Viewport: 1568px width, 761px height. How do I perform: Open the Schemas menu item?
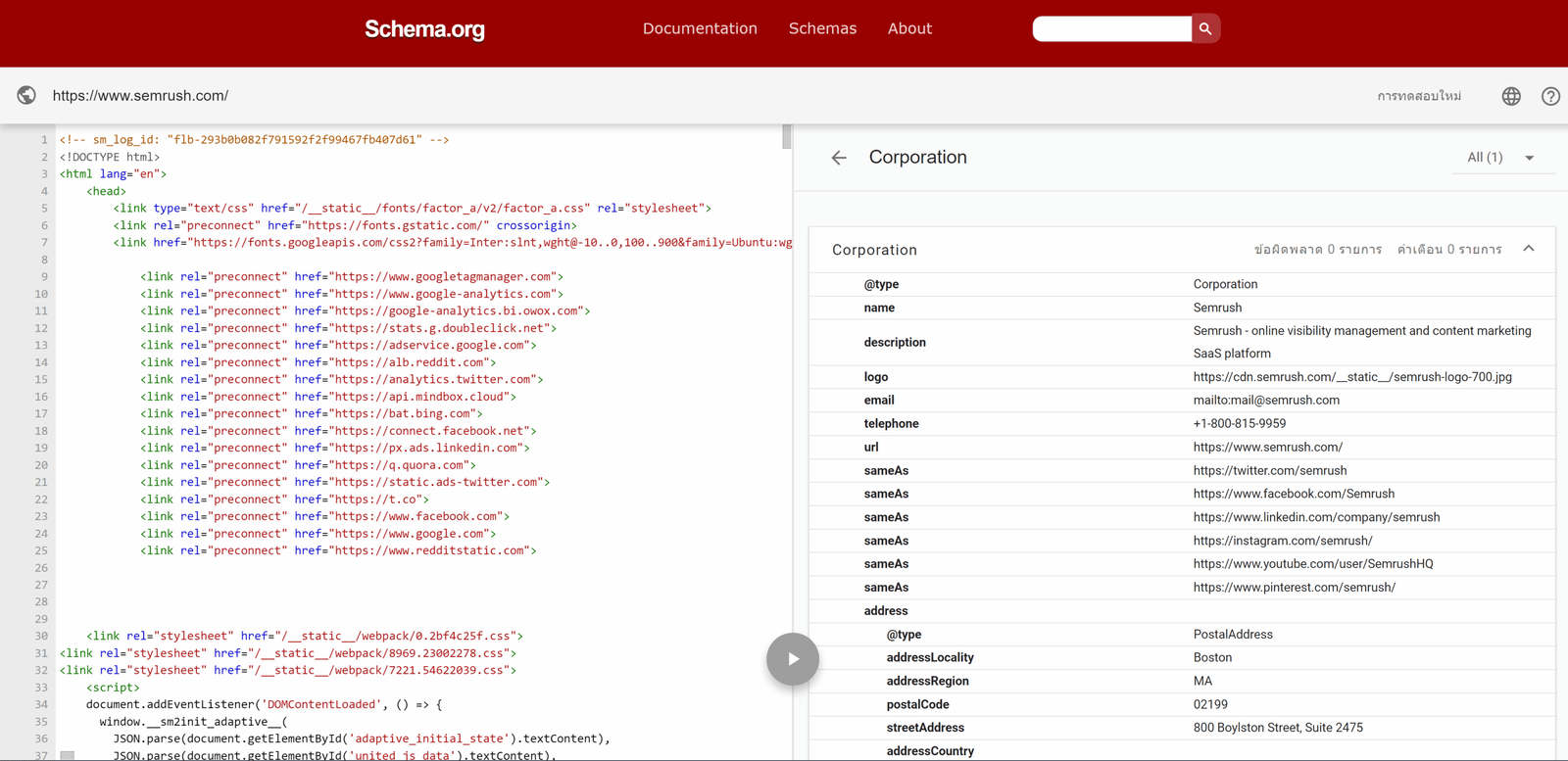click(x=822, y=28)
